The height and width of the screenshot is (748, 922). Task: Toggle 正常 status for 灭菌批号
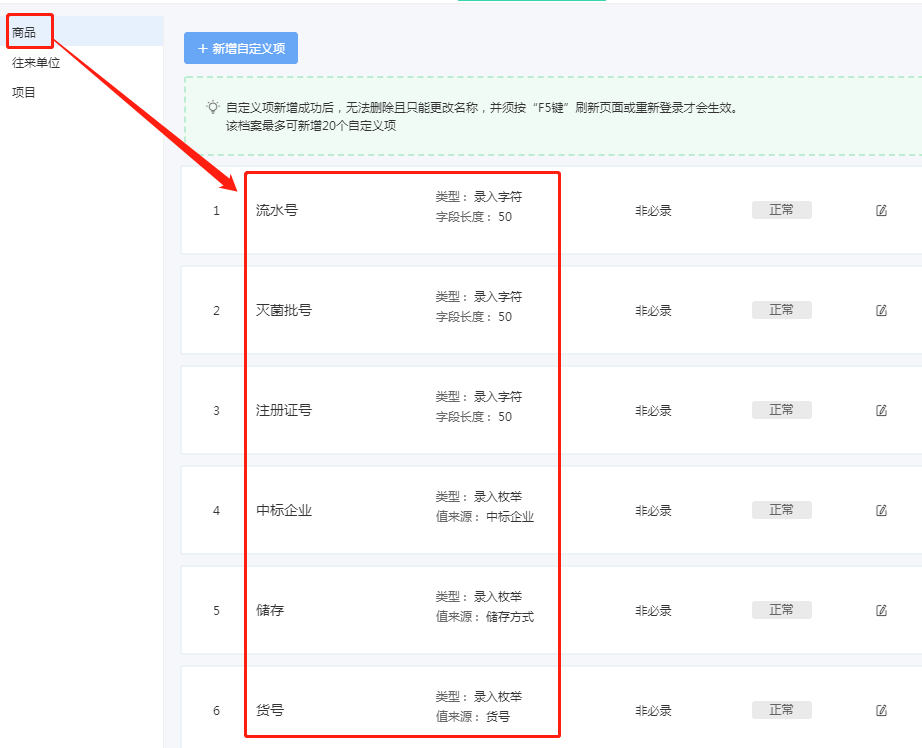[781, 310]
